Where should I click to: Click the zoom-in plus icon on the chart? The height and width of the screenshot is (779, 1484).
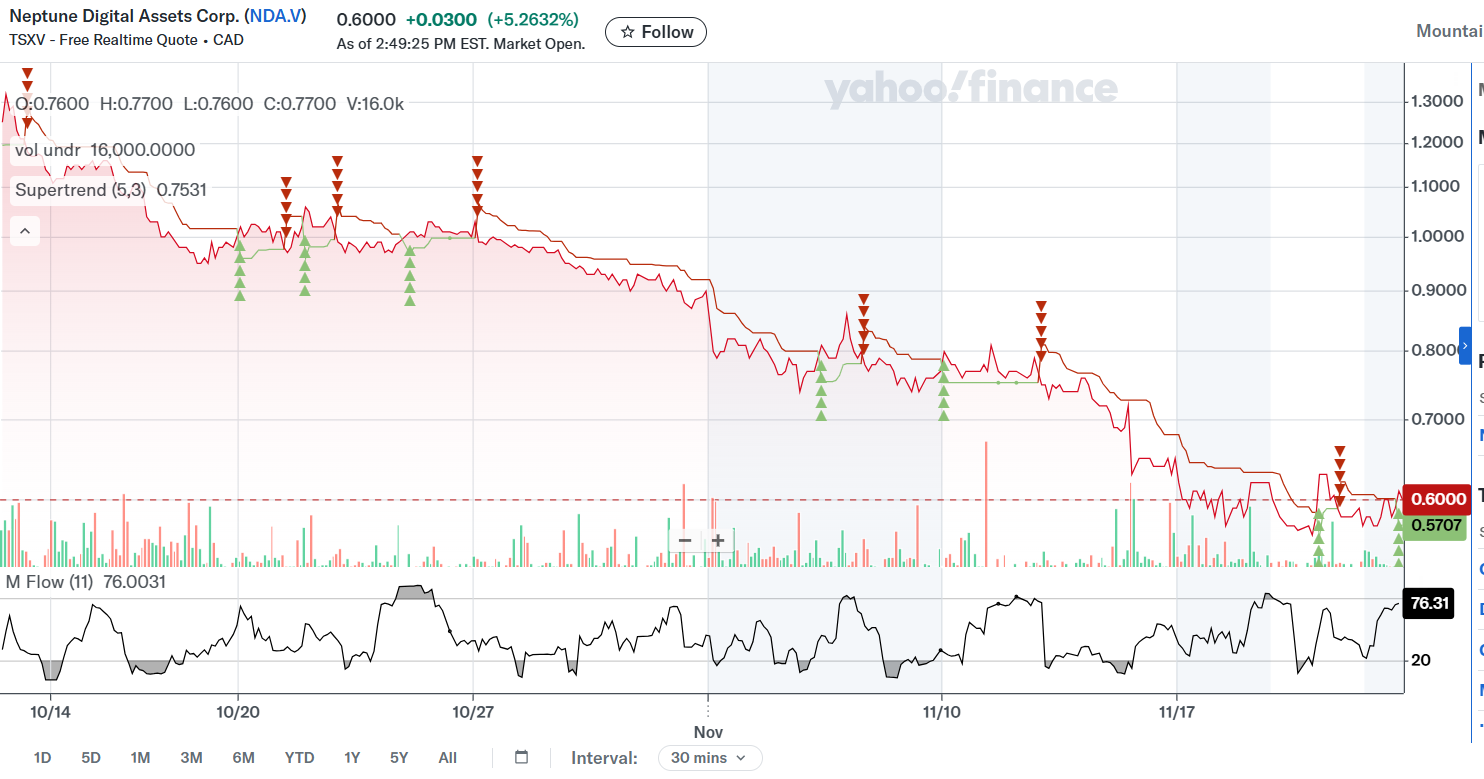pyautogui.click(x=717, y=539)
